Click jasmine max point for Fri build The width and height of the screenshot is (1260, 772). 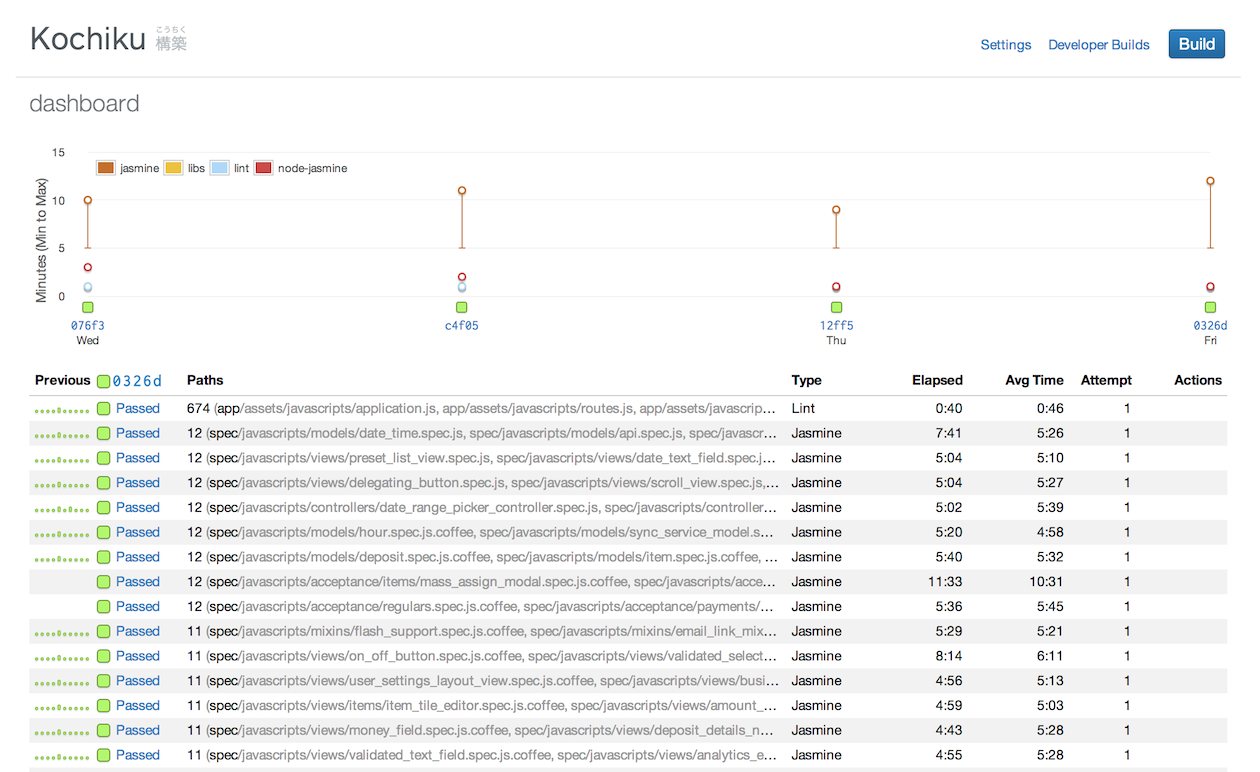click(x=1210, y=181)
